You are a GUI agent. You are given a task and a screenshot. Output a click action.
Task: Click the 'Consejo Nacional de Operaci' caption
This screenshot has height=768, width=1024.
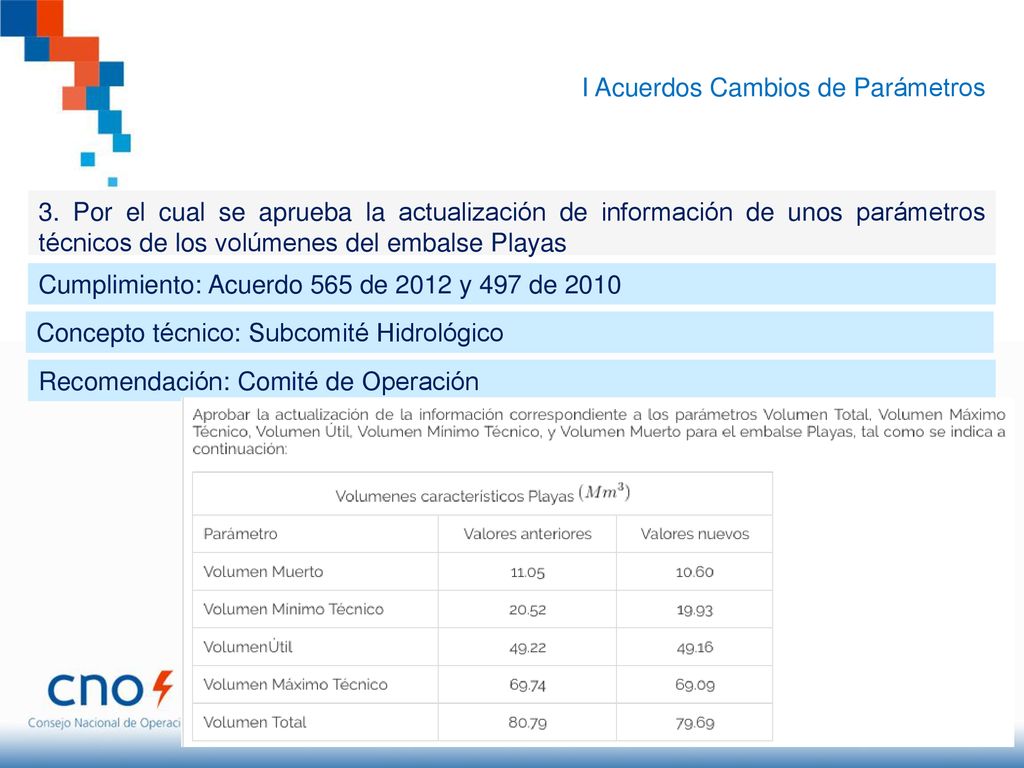point(104,723)
